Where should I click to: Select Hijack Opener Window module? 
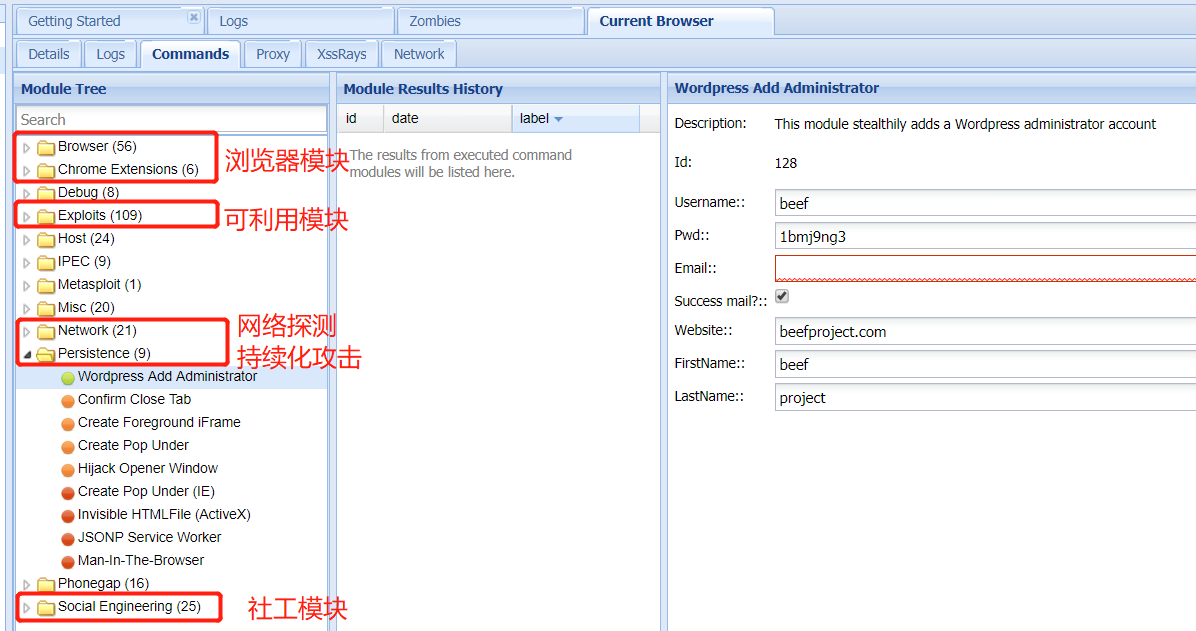[x=147, y=468]
